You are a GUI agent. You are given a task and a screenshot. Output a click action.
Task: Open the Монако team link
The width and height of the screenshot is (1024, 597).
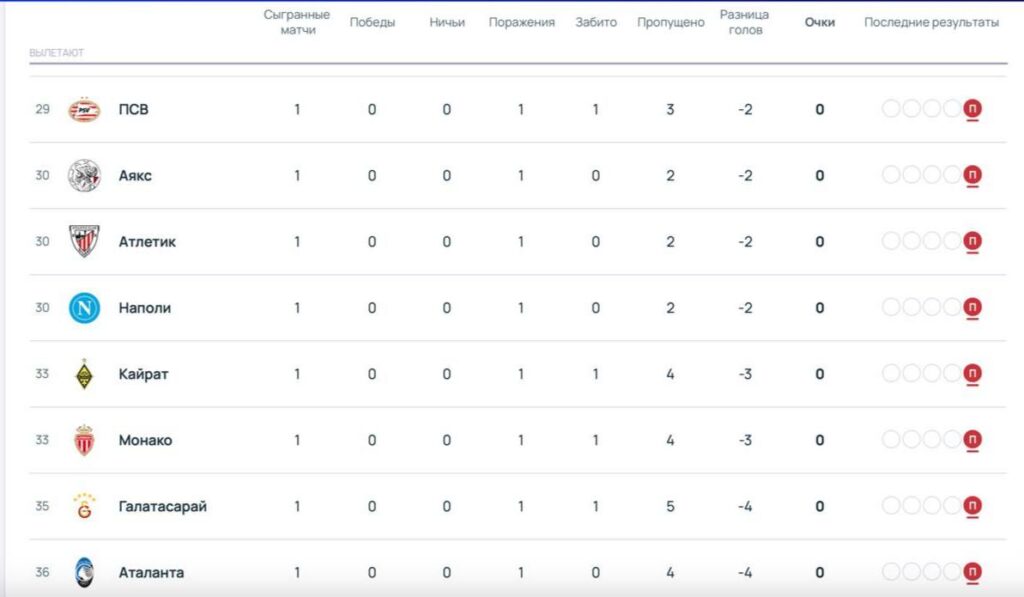[x=145, y=440]
